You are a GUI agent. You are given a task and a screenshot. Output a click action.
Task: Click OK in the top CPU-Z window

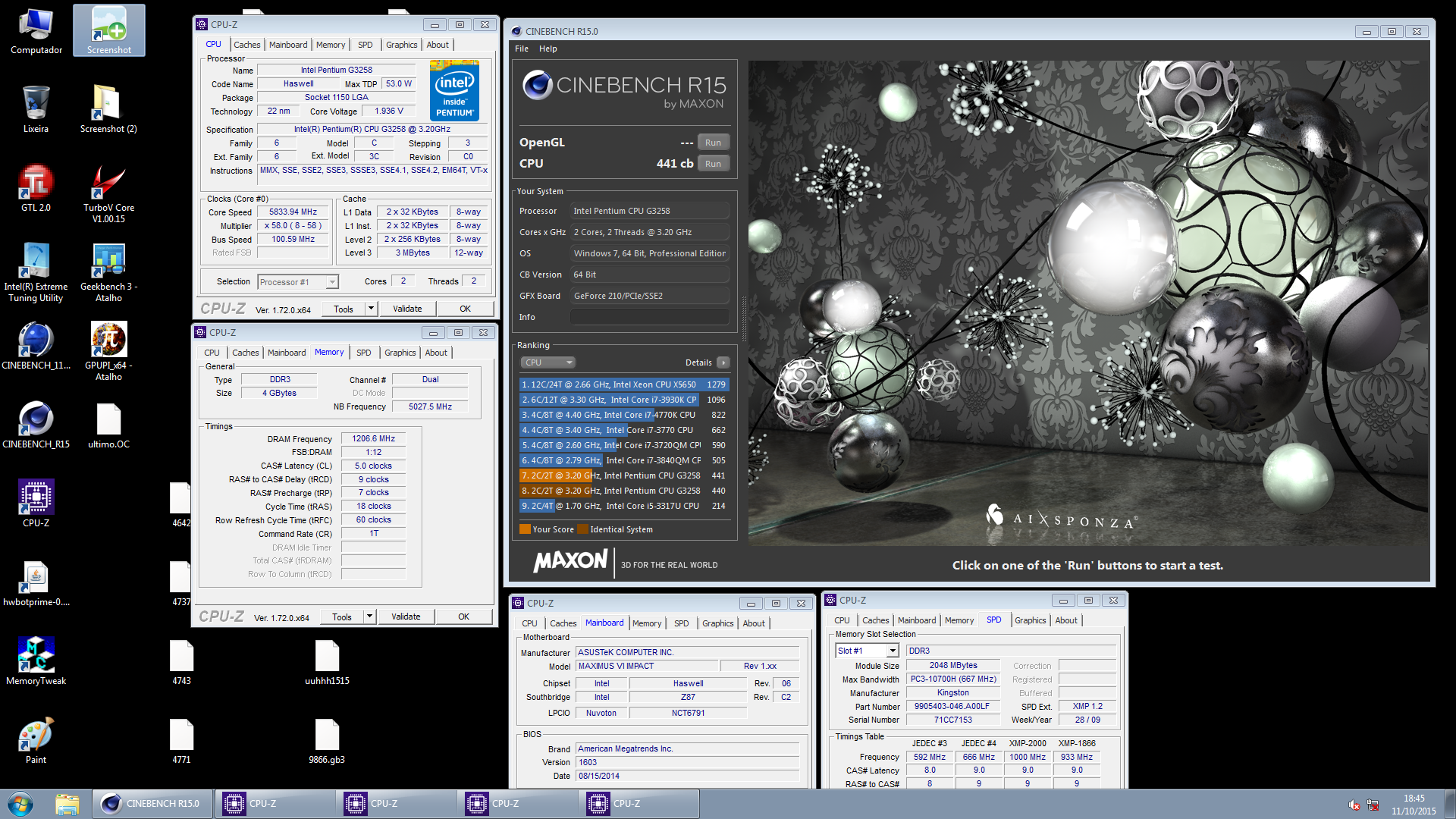465,309
